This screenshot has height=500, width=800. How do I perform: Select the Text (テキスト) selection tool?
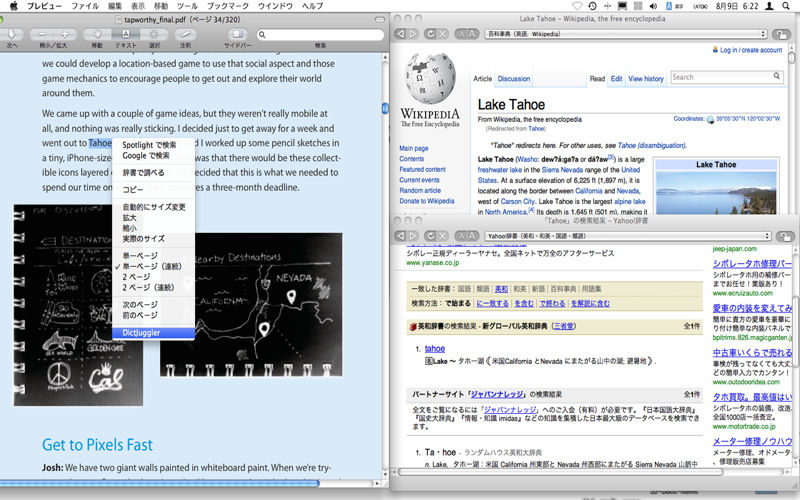pyautogui.click(x=125, y=35)
